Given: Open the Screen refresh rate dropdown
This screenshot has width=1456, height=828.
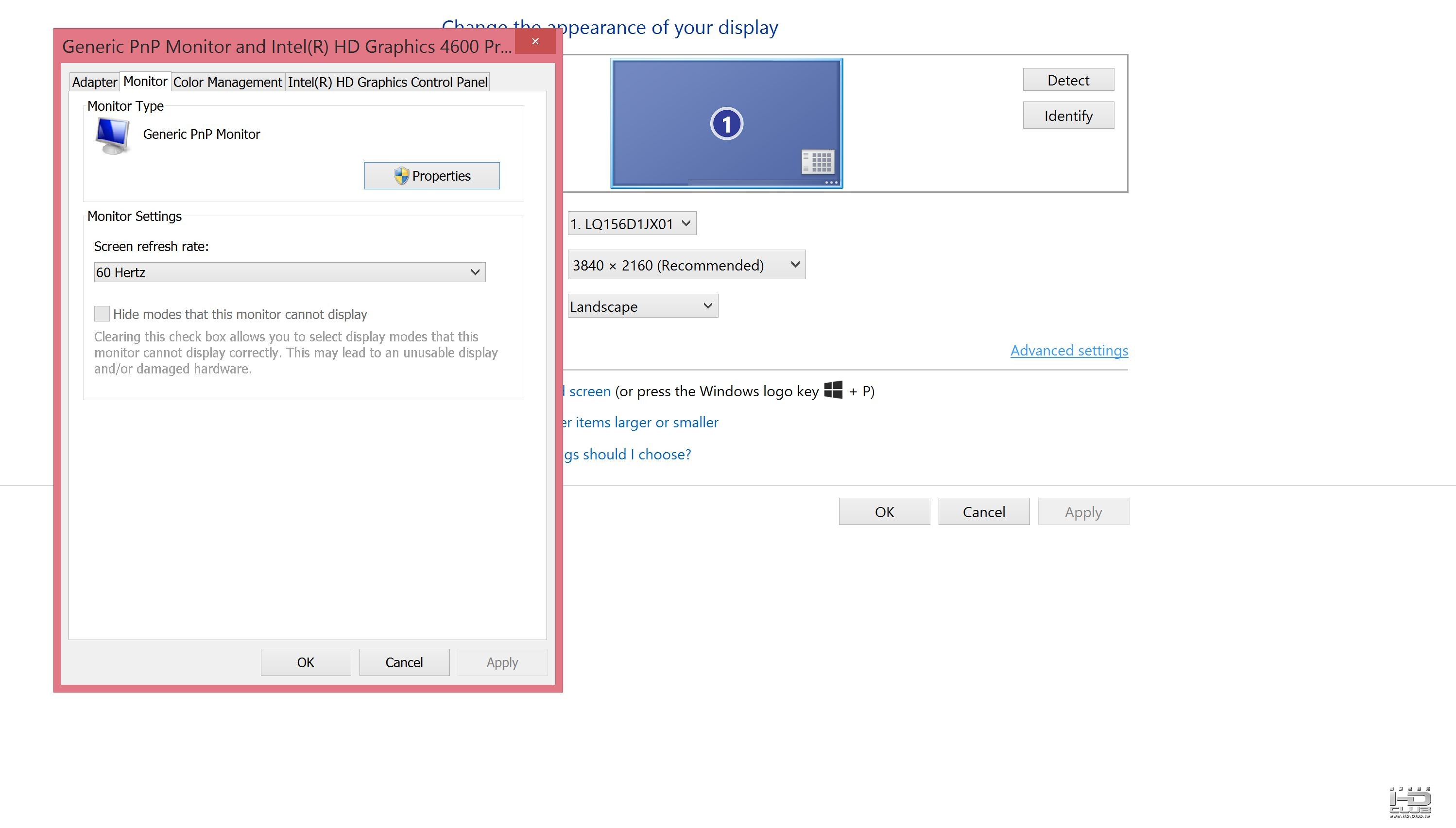Looking at the screenshot, I should click(289, 272).
